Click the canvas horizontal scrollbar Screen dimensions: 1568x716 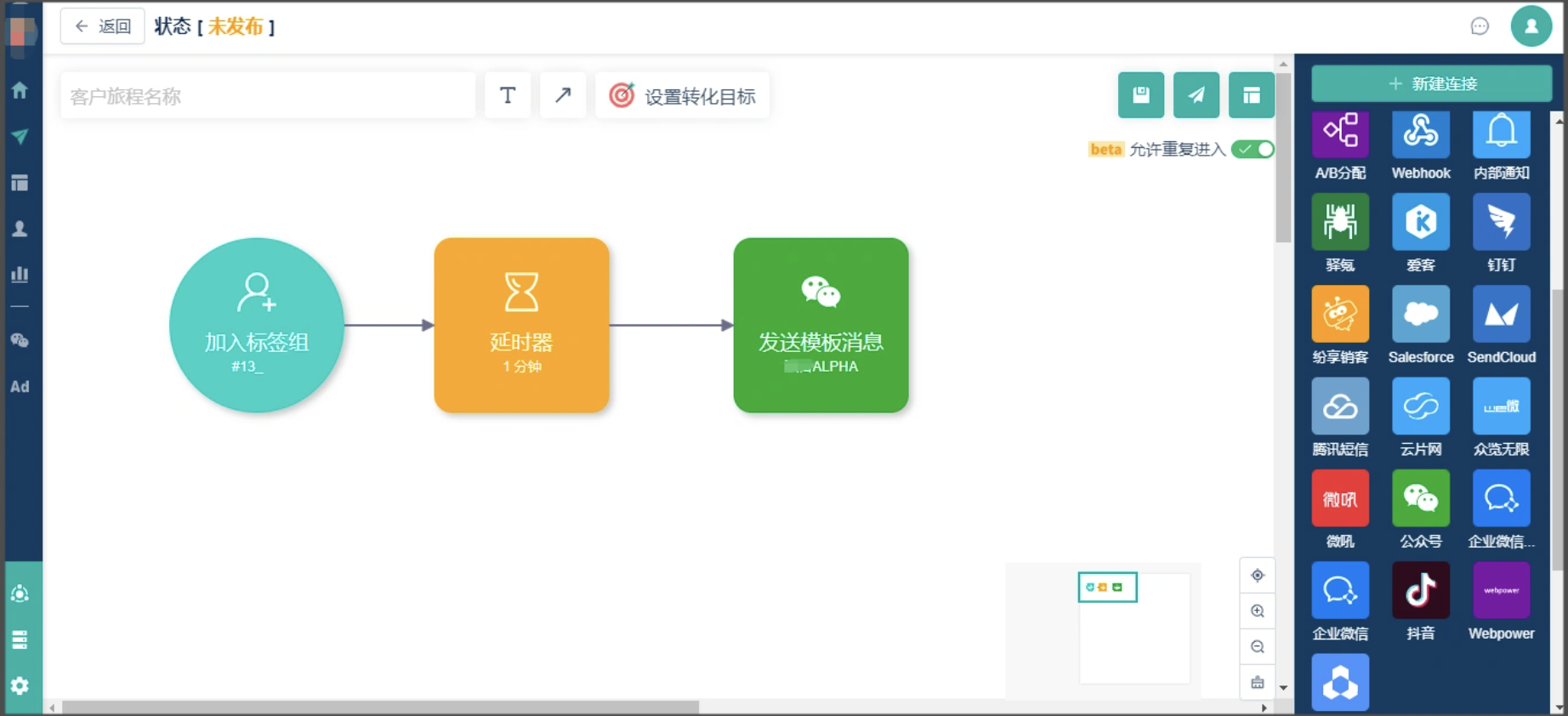(380, 707)
